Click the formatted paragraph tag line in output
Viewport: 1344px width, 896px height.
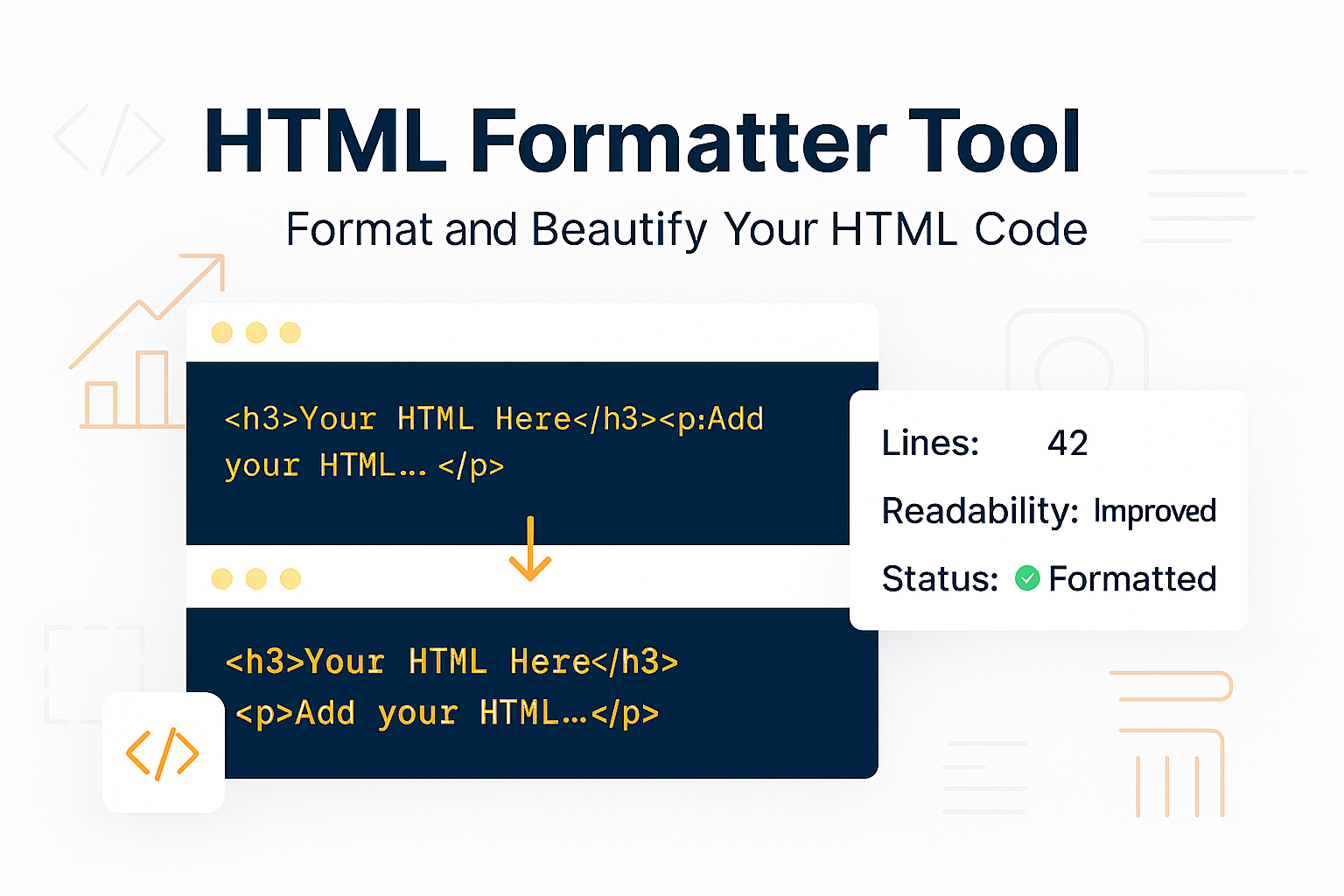[x=447, y=713]
